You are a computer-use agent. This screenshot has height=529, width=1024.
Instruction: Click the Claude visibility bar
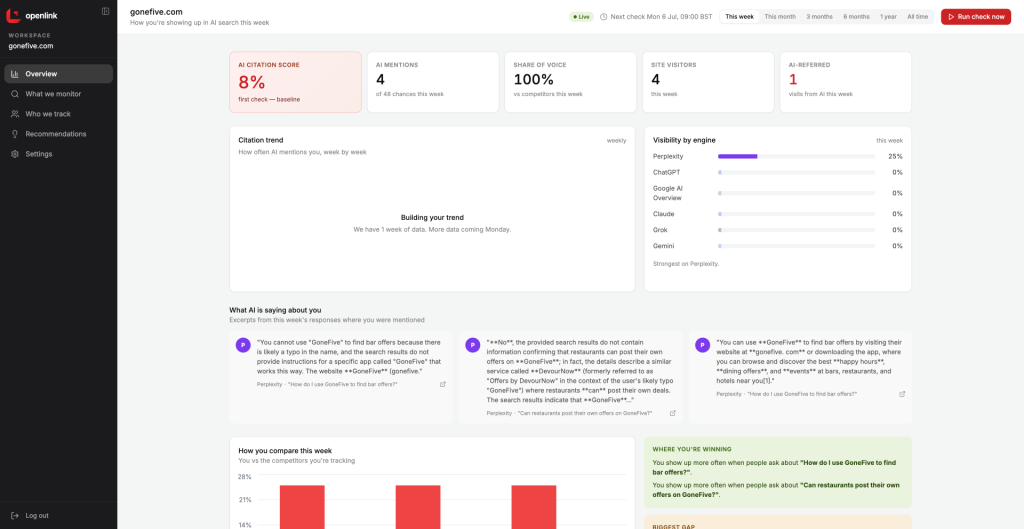pyautogui.click(x=796, y=214)
